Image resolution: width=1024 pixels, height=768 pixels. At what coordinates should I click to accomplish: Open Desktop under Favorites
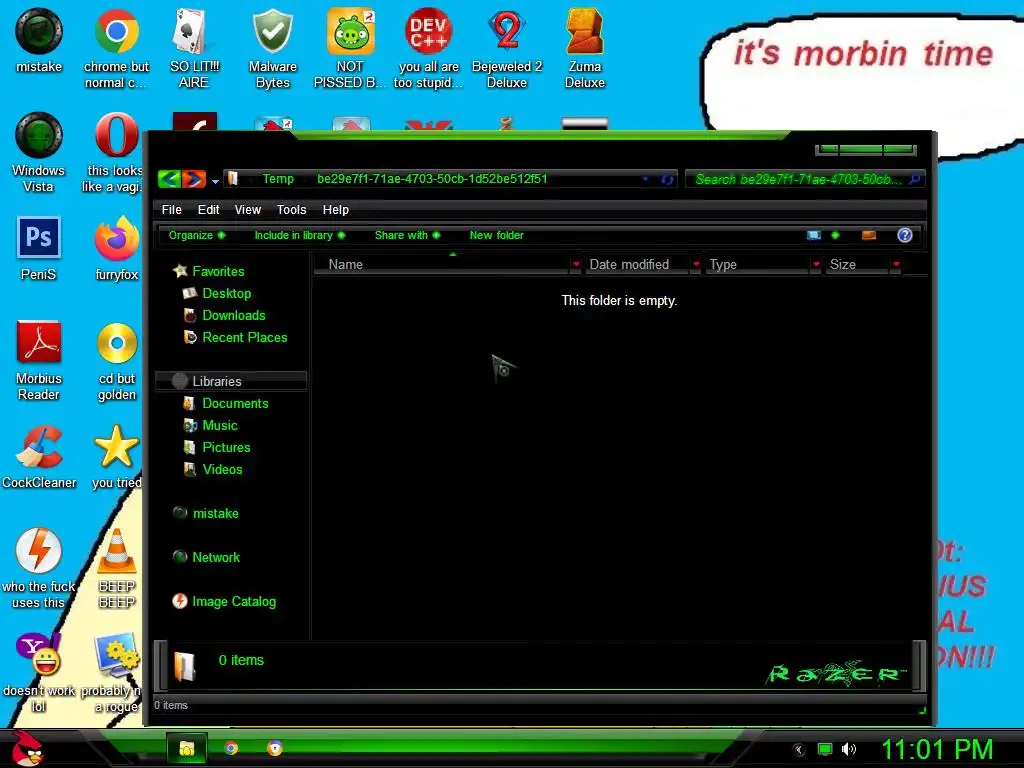point(217,293)
